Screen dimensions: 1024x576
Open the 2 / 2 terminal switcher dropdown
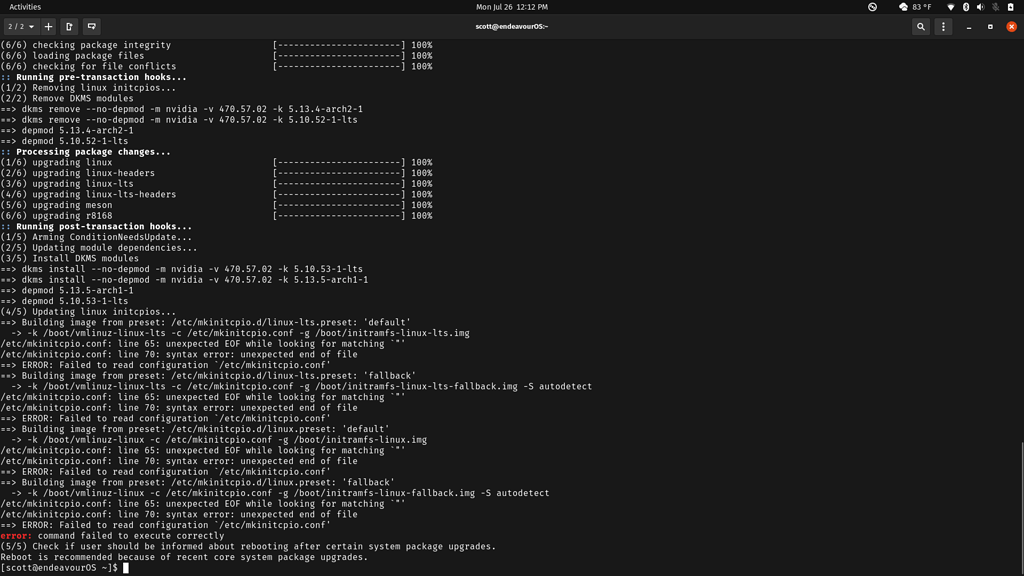coord(21,27)
